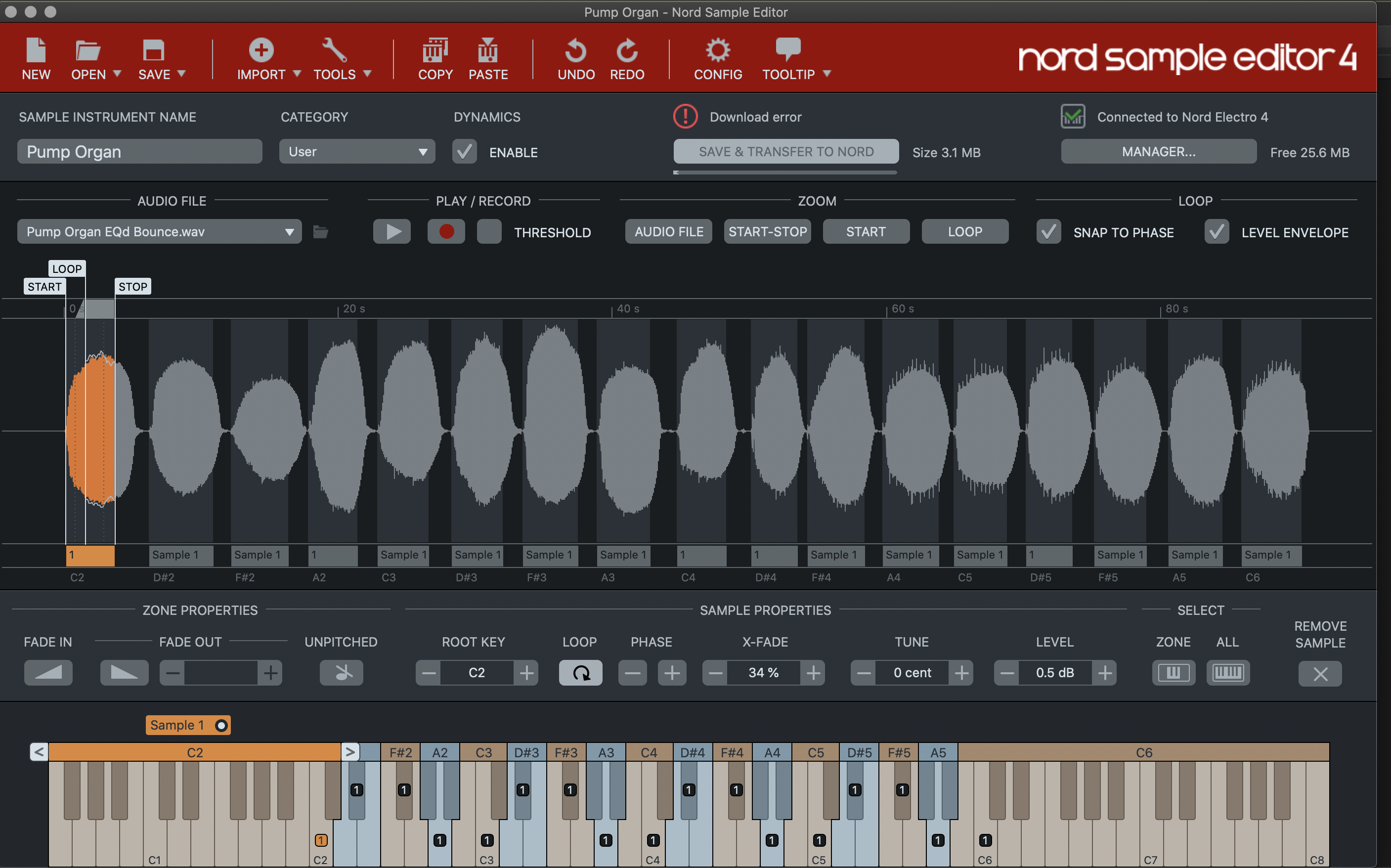Click the connection status icon
The width and height of the screenshot is (1391, 868).
[1073, 117]
